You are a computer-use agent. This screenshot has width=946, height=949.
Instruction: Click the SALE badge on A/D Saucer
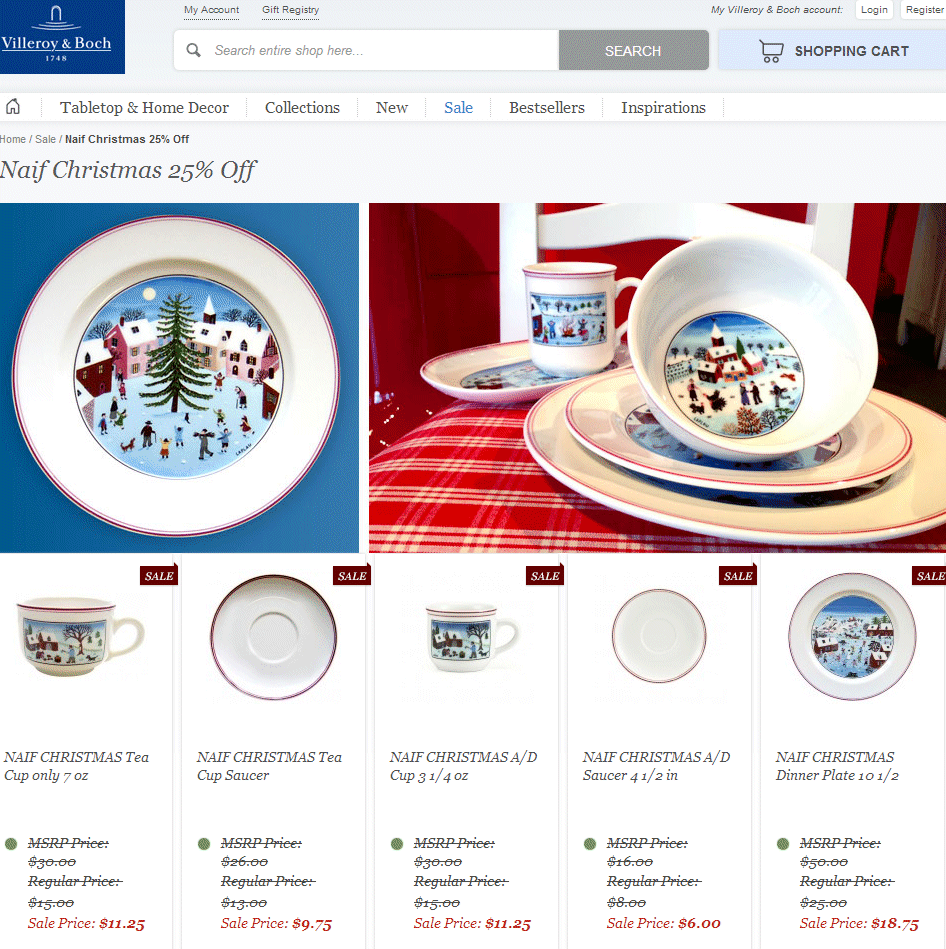pos(738,576)
